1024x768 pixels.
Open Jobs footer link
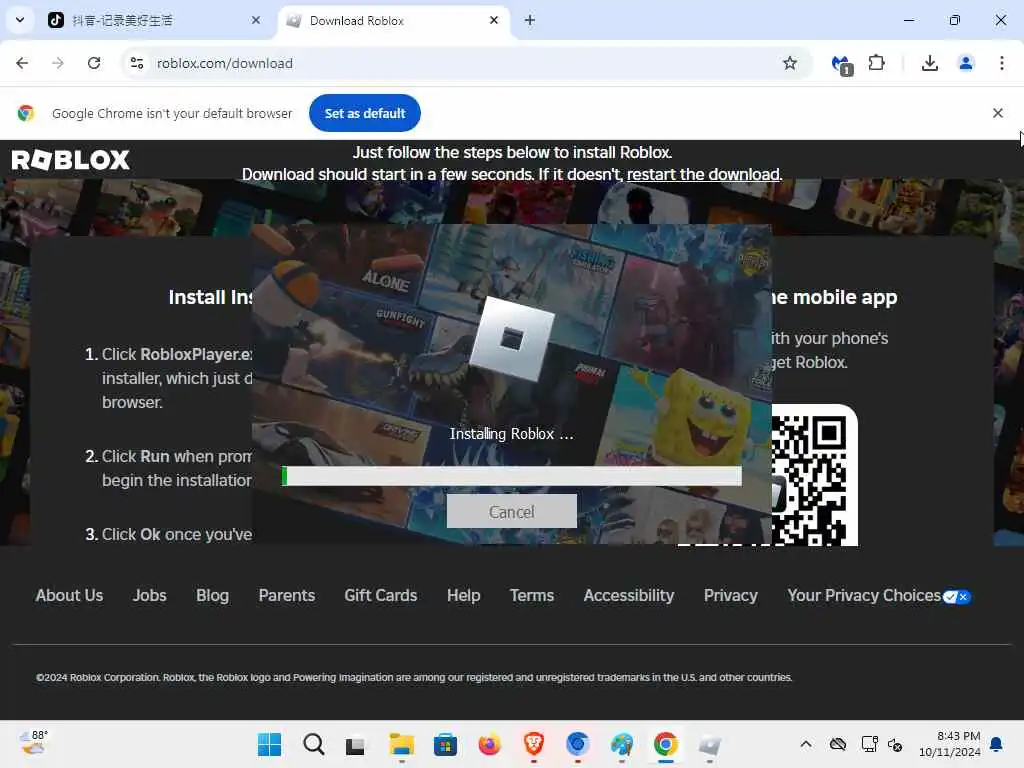tap(150, 596)
